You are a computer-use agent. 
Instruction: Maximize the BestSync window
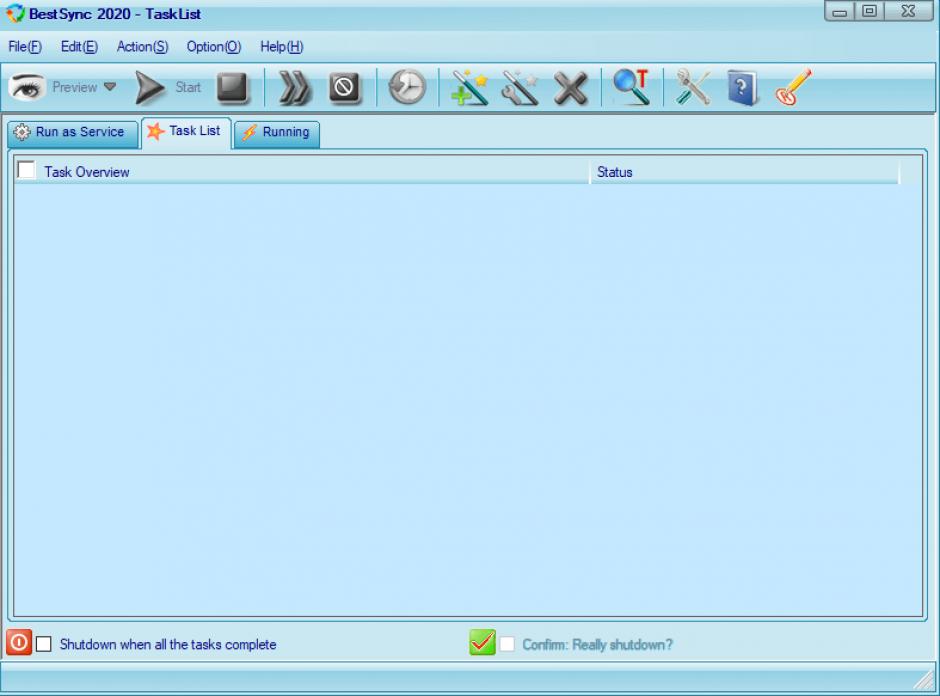pos(870,11)
